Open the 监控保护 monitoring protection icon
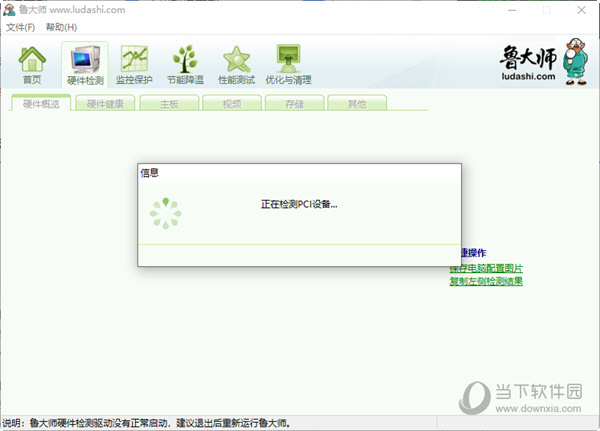600x431 pixels. point(134,65)
